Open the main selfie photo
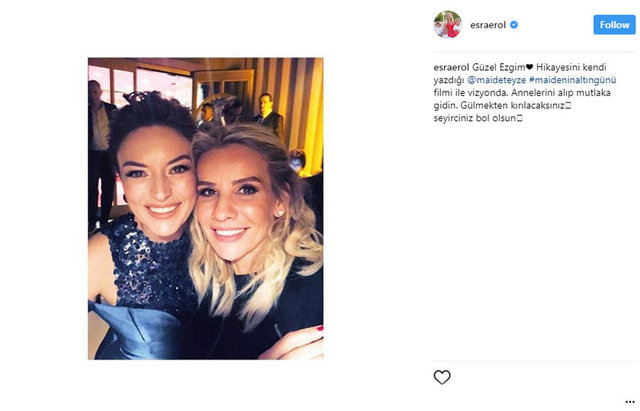This screenshot has height=411, width=640. click(x=206, y=209)
